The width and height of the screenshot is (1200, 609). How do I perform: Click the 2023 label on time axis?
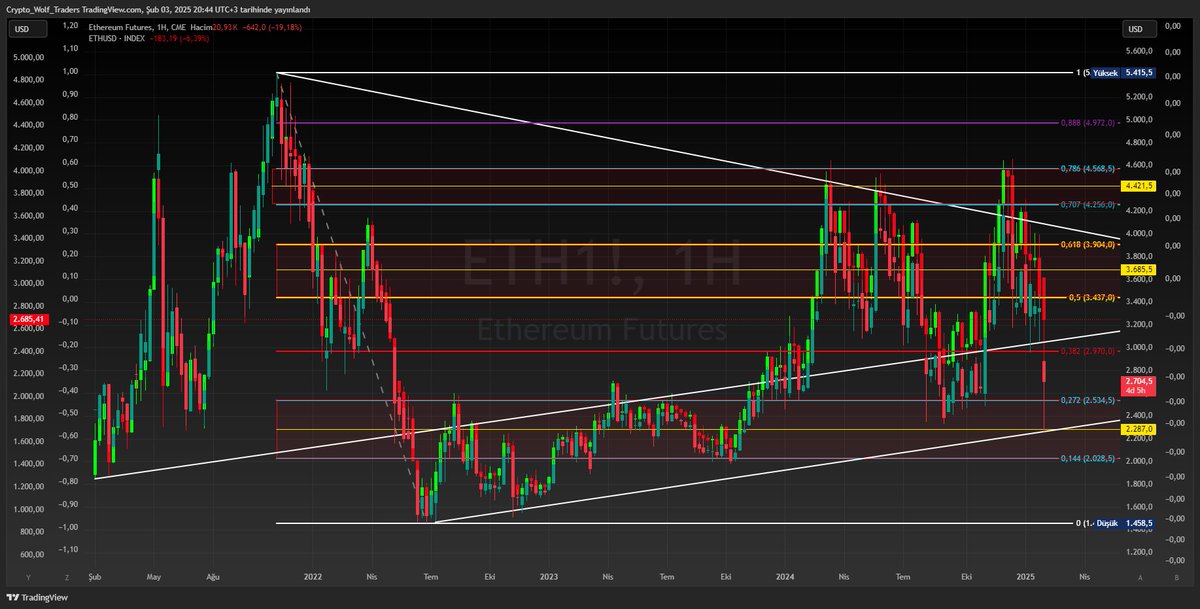click(x=549, y=577)
